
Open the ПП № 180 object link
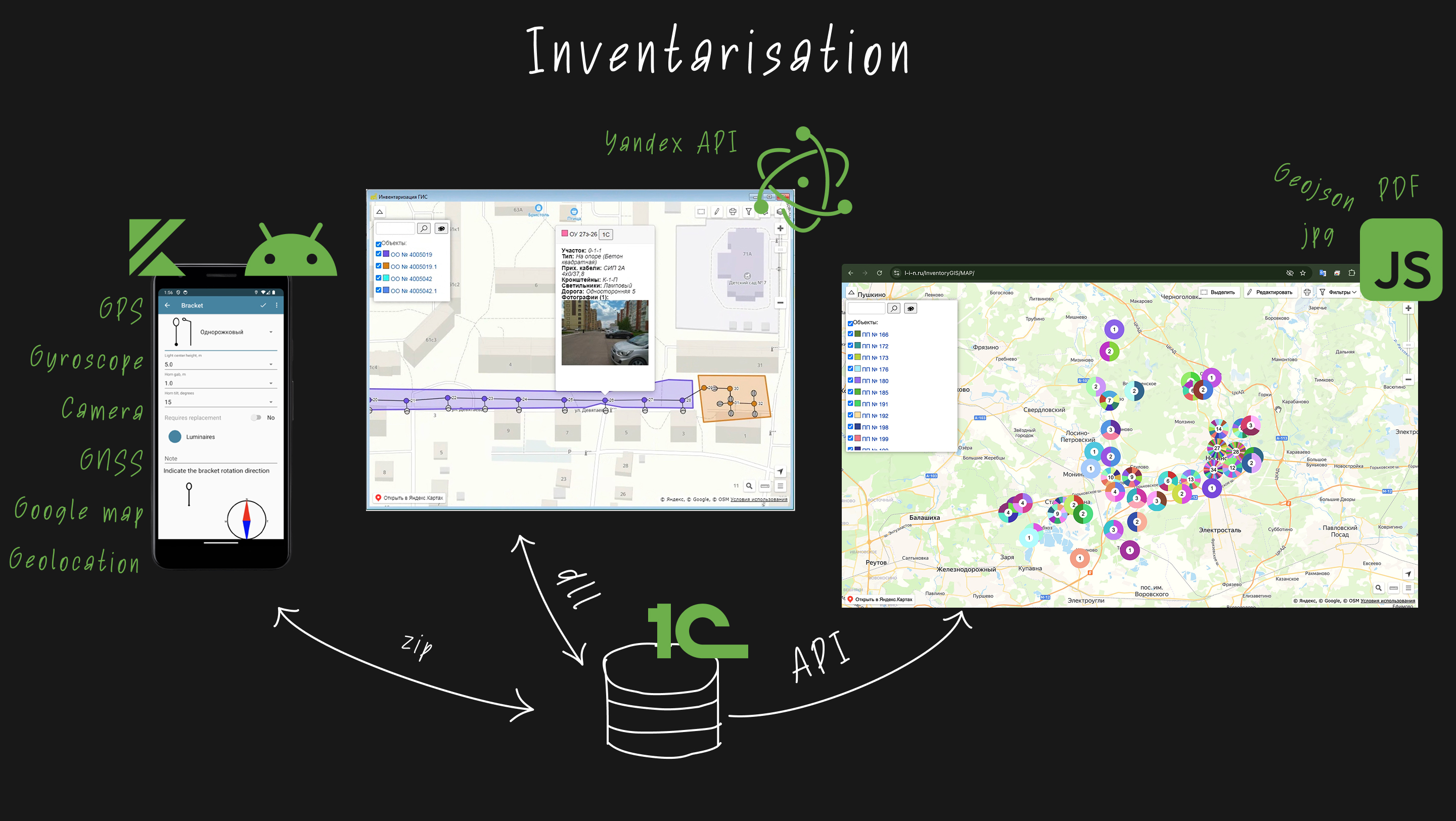click(875, 381)
